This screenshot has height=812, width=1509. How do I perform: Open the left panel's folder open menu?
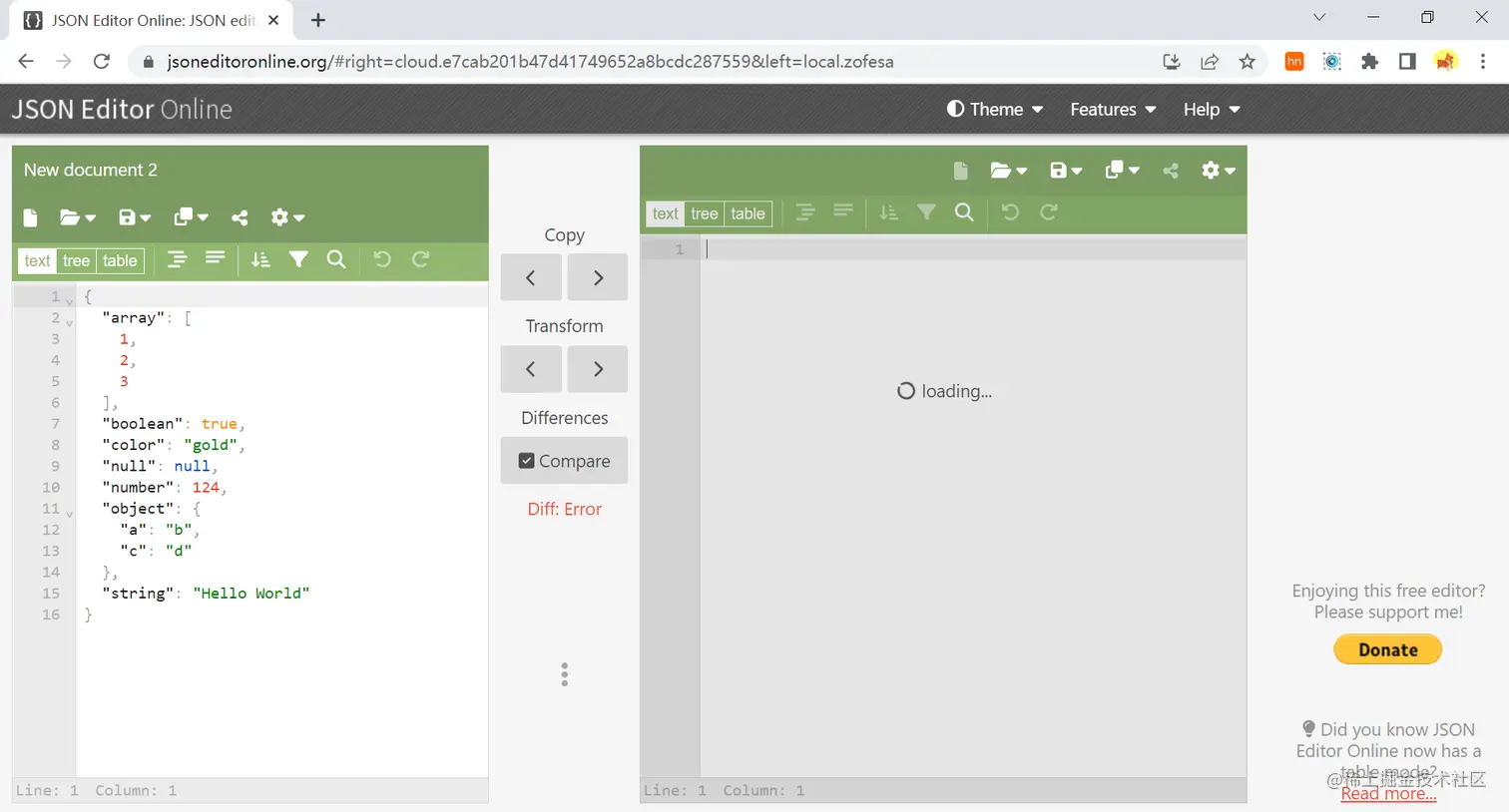click(x=78, y=217)
